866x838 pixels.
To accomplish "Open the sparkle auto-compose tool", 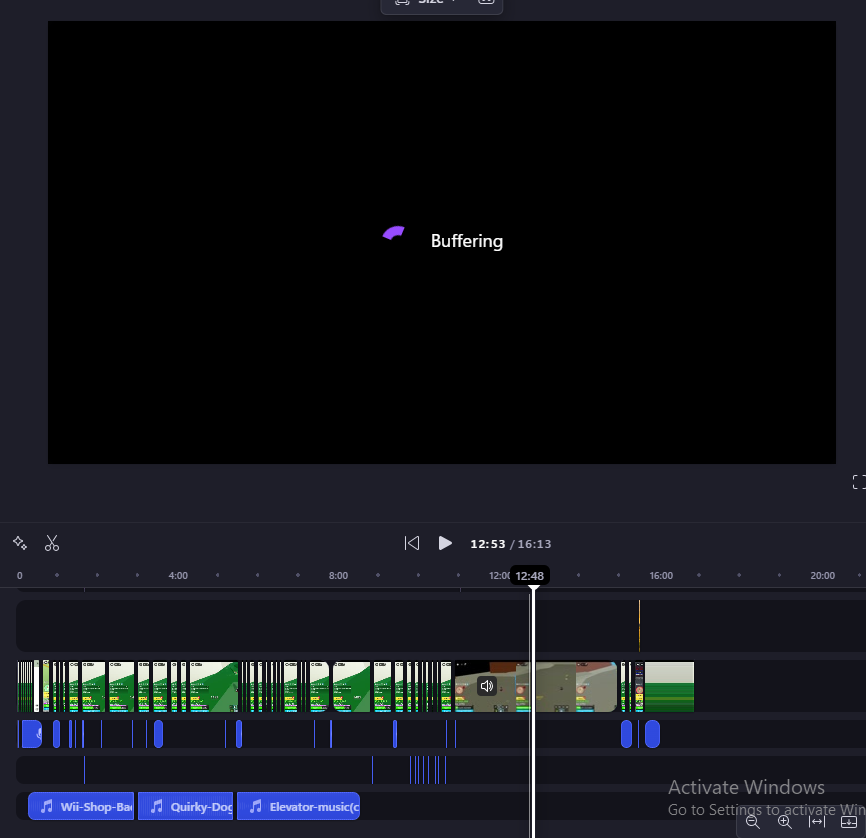I will 20,543.
